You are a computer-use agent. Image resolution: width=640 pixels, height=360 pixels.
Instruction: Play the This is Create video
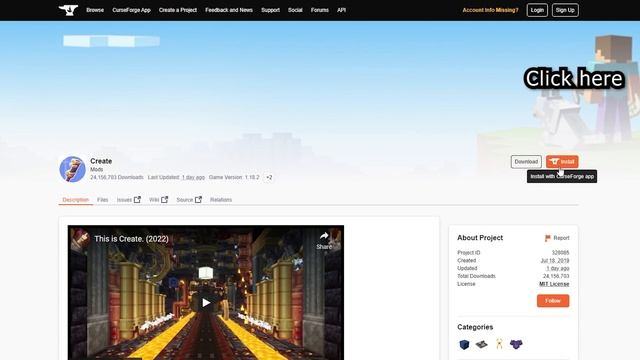[206, 302]
